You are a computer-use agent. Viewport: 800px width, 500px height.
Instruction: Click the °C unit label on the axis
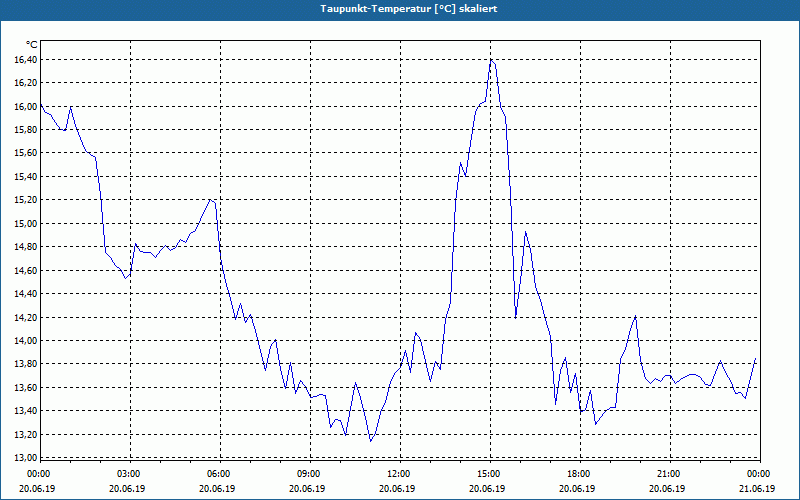(x=32, y=45)
